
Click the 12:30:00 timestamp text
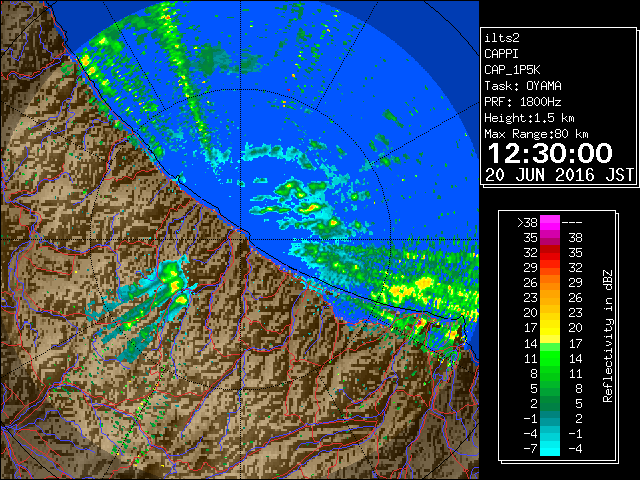550,153
